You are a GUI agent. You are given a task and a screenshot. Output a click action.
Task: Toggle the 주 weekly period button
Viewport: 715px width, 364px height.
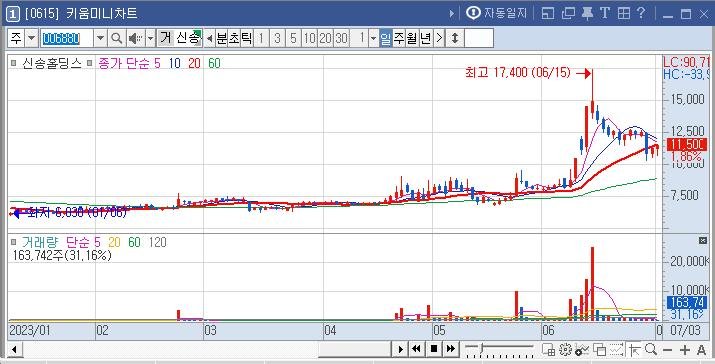(399, 38)
